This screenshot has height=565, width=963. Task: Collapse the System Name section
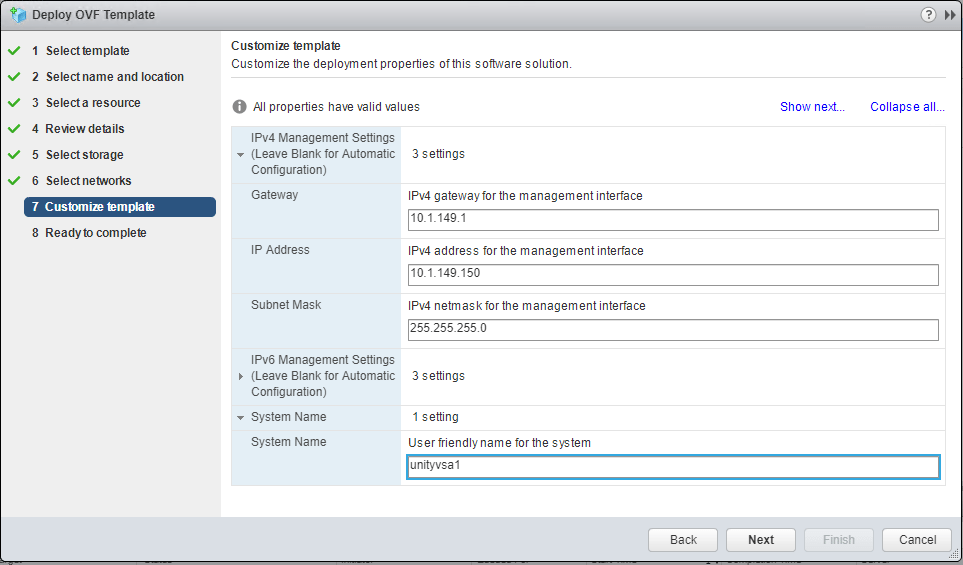(240, 417)
